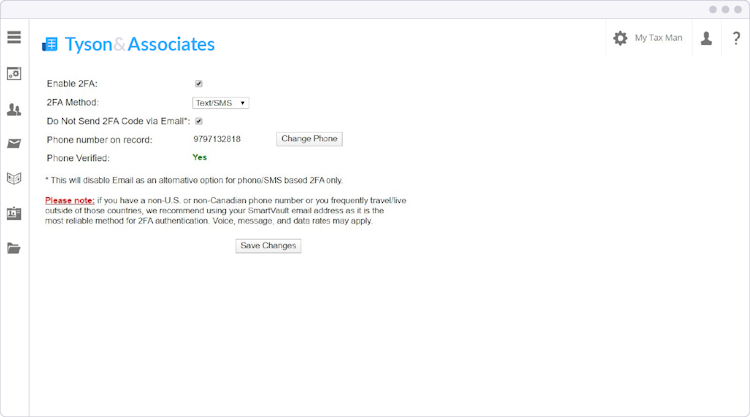Open the dashboard settings sidebar icon

coord(14,74)
